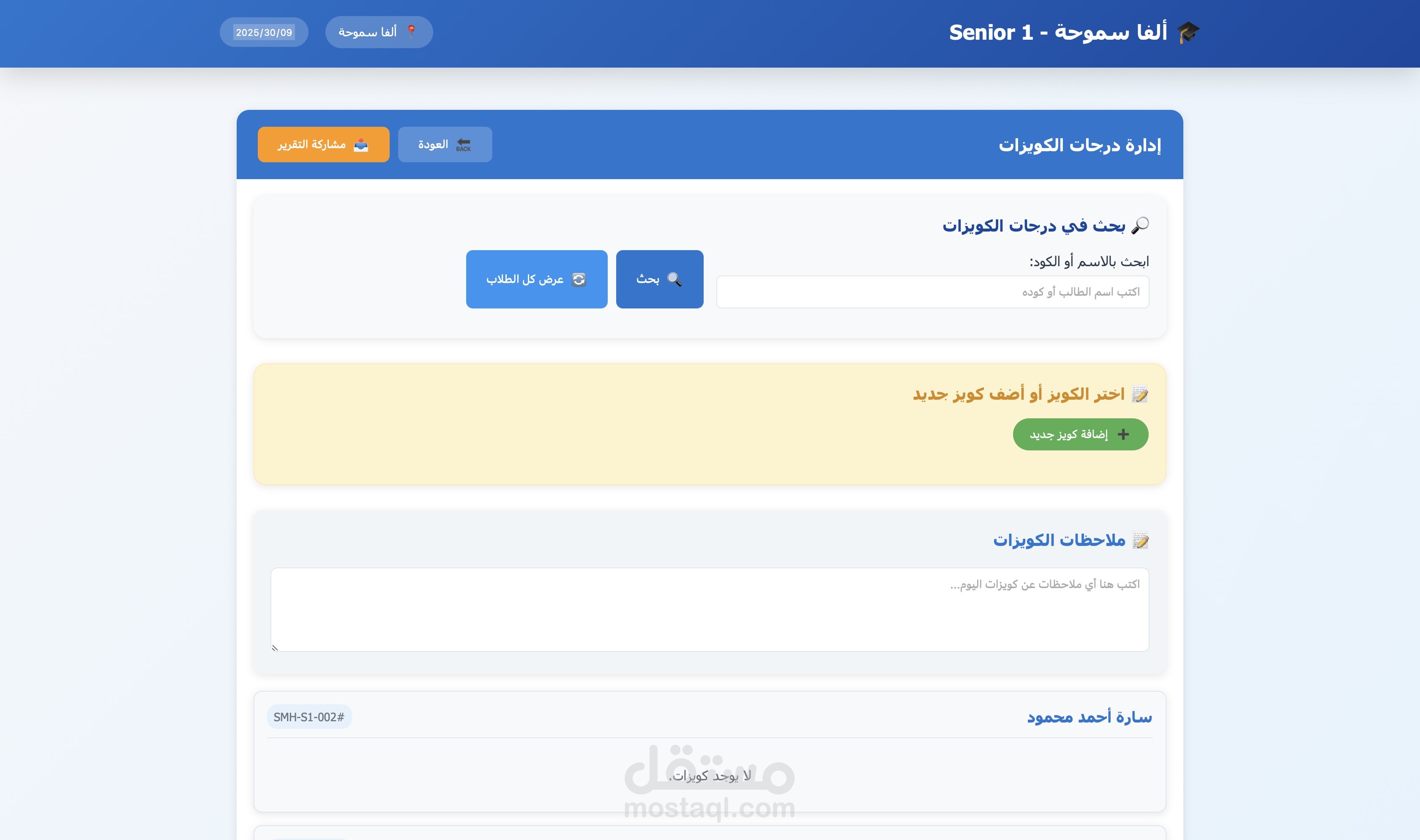
Task: Click the memo icon beside quiz notes heading
Action: click(x=1140, y=540)
